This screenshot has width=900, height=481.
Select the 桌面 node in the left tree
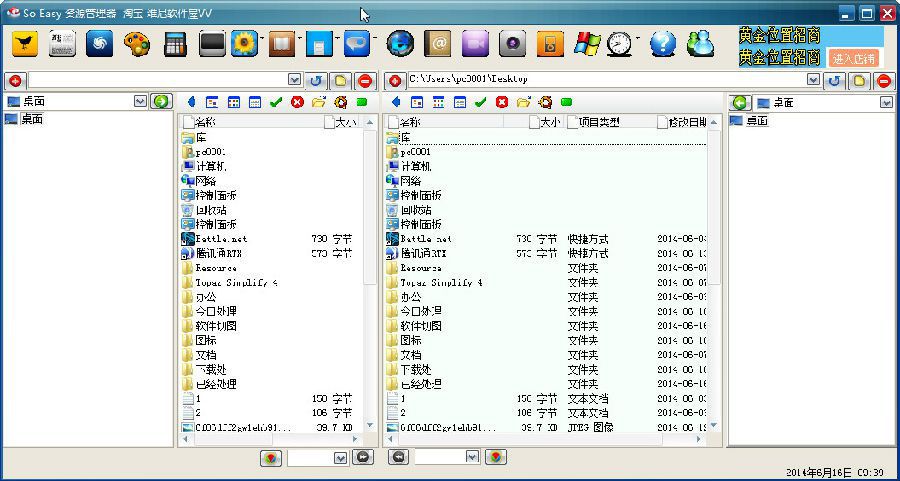(32, 119)
